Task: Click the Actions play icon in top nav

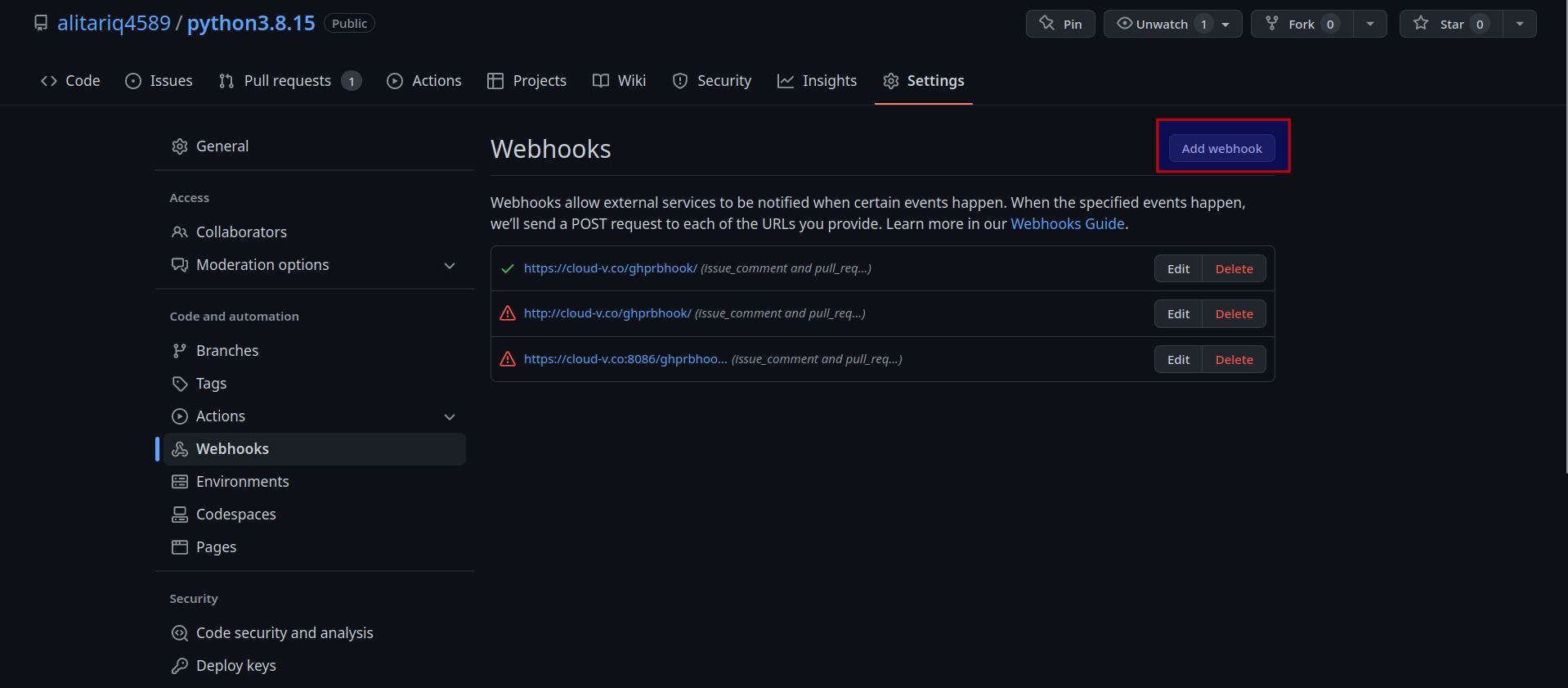Action: [395, 81]
